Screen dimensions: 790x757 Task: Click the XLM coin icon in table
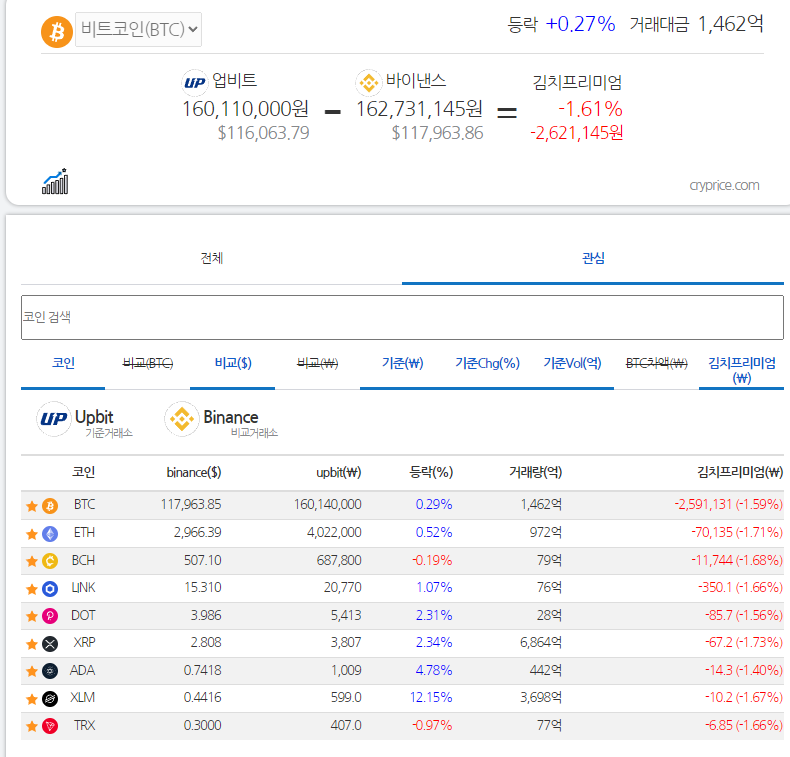pyautogui.click(x=50, y=699)
